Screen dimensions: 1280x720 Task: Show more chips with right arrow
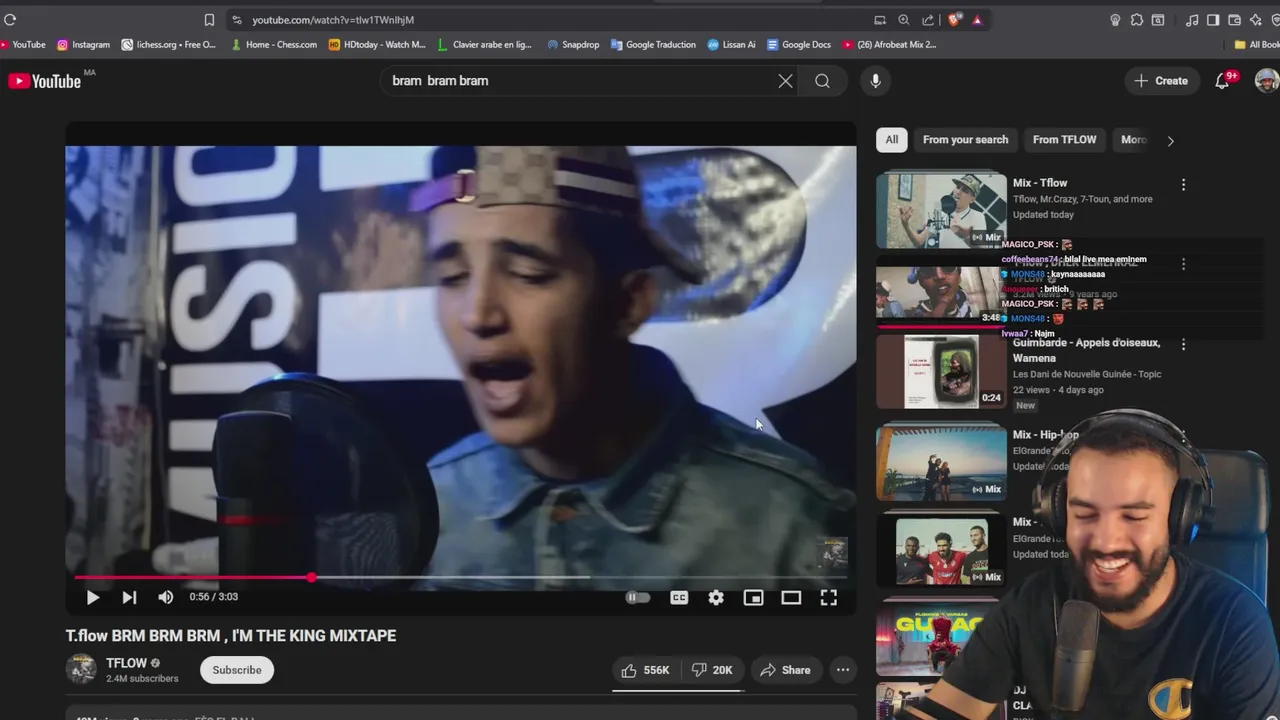point(1170,141)
